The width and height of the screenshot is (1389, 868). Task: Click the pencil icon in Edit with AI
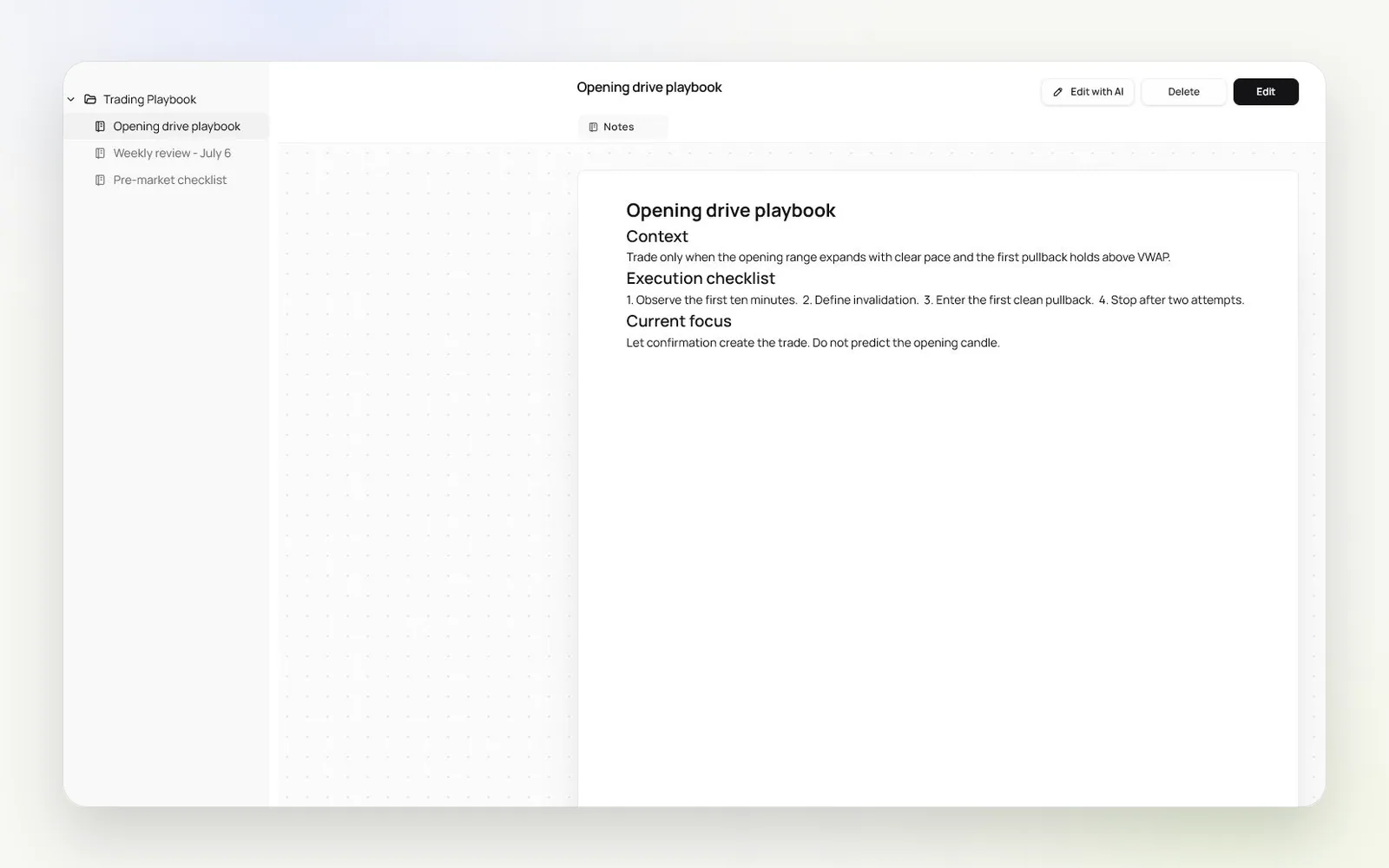point(1057,92)
